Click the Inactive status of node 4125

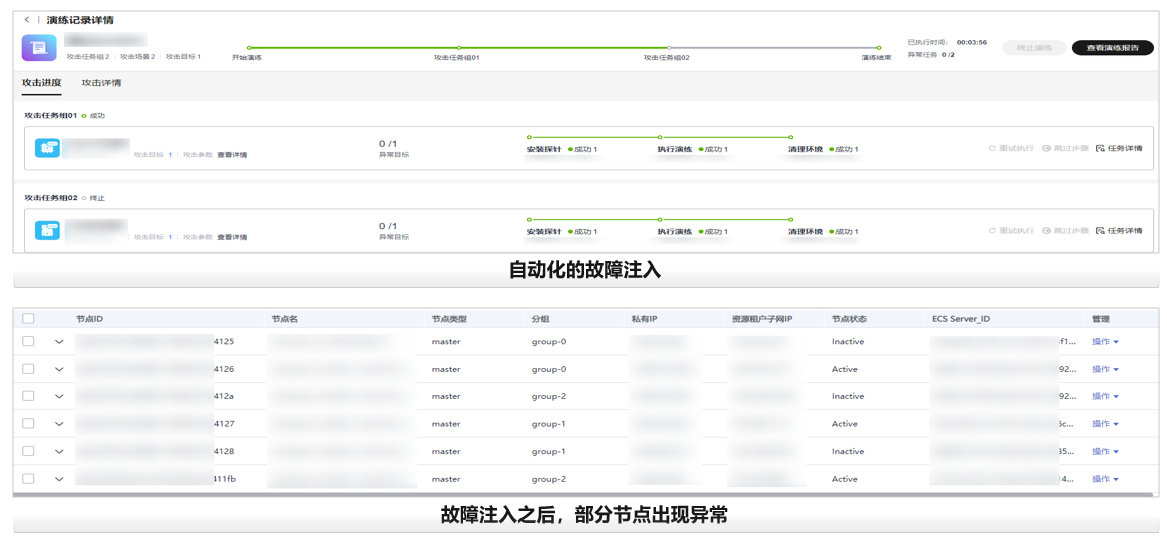(x=848, y=342)
